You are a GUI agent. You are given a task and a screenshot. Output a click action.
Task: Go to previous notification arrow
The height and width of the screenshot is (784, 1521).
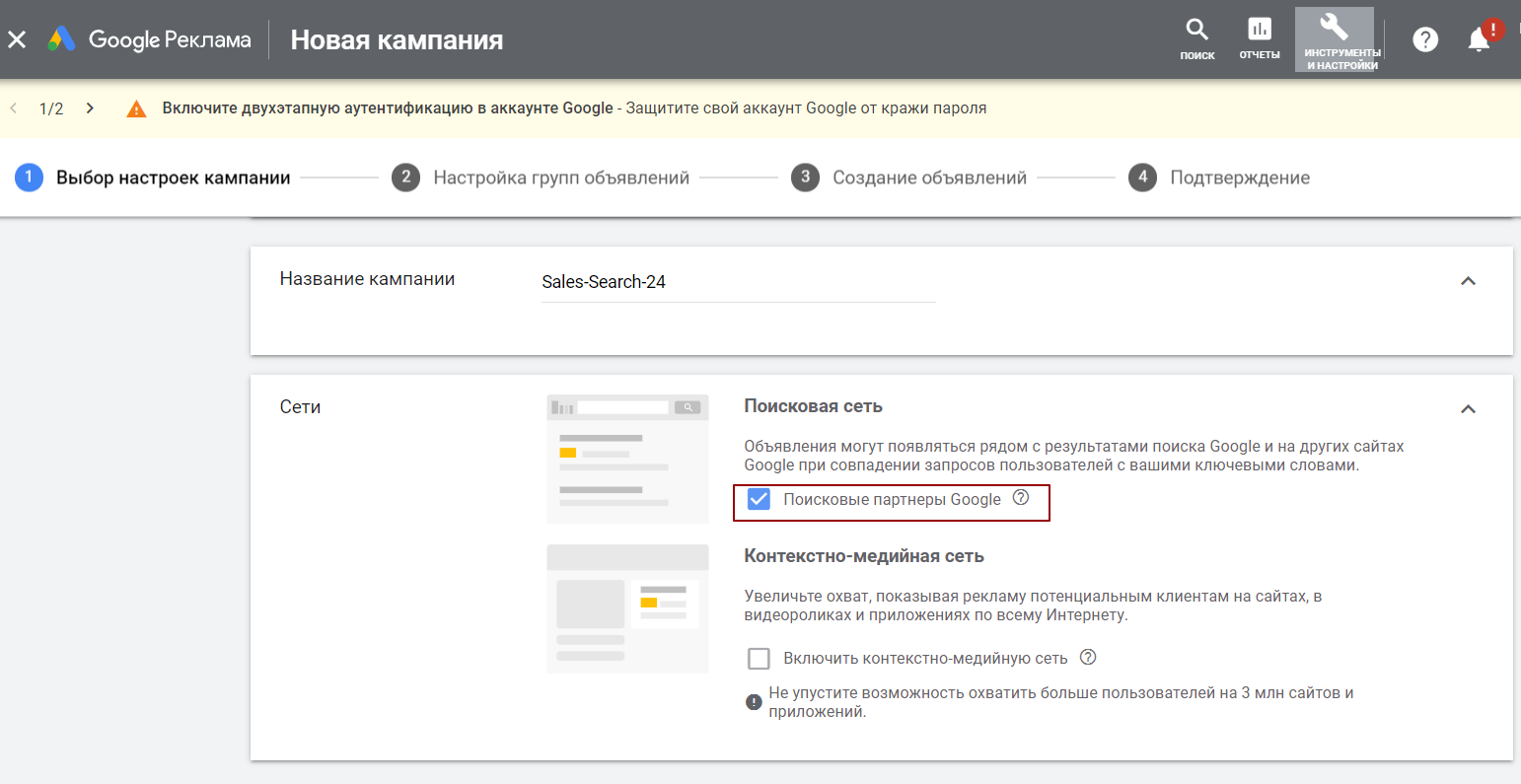pos(14,108)
